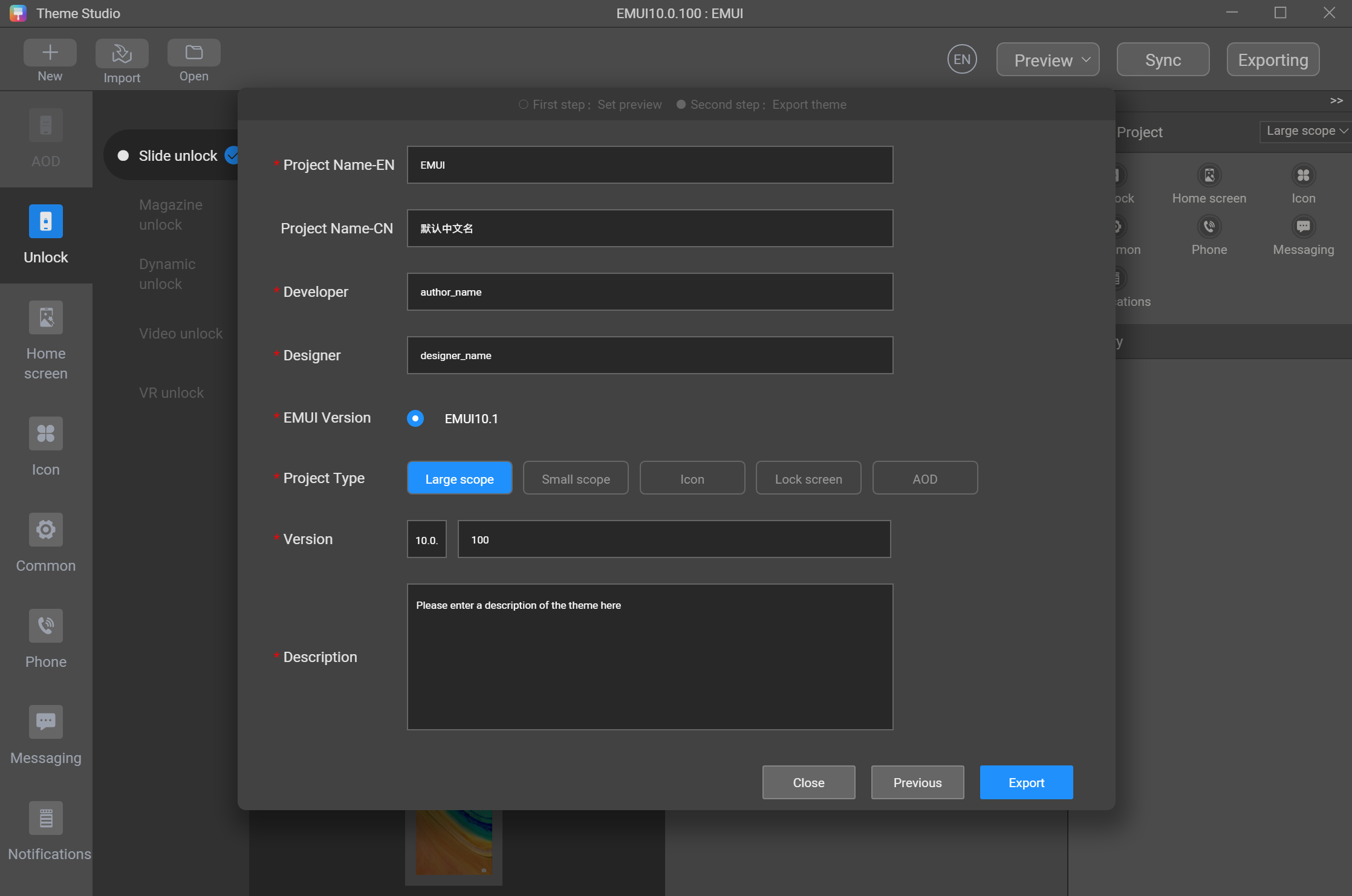Collapse right panel with >> arrows

pos(1336,100)
